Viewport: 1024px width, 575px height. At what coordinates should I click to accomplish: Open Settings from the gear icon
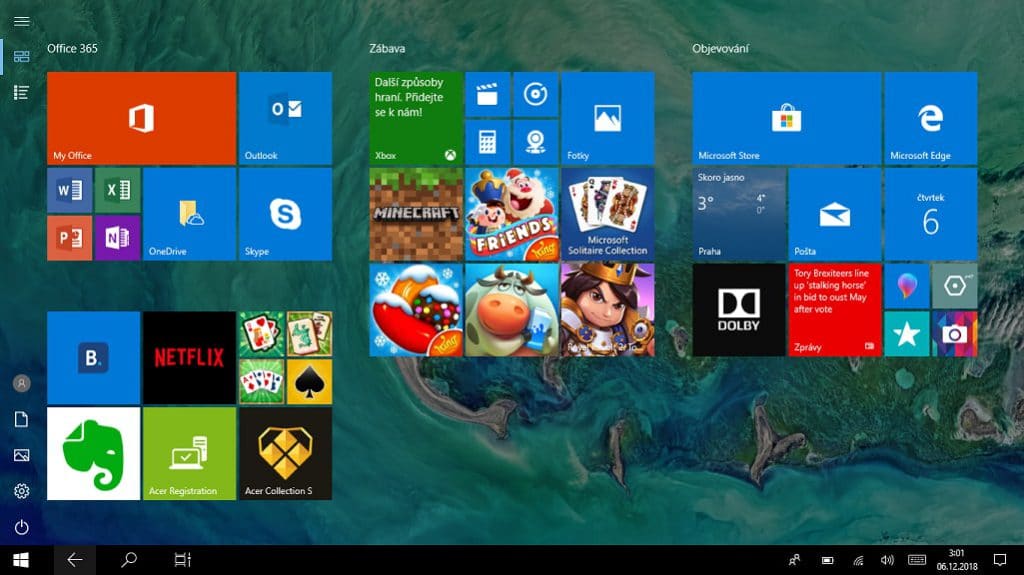[x=22, y=491]
